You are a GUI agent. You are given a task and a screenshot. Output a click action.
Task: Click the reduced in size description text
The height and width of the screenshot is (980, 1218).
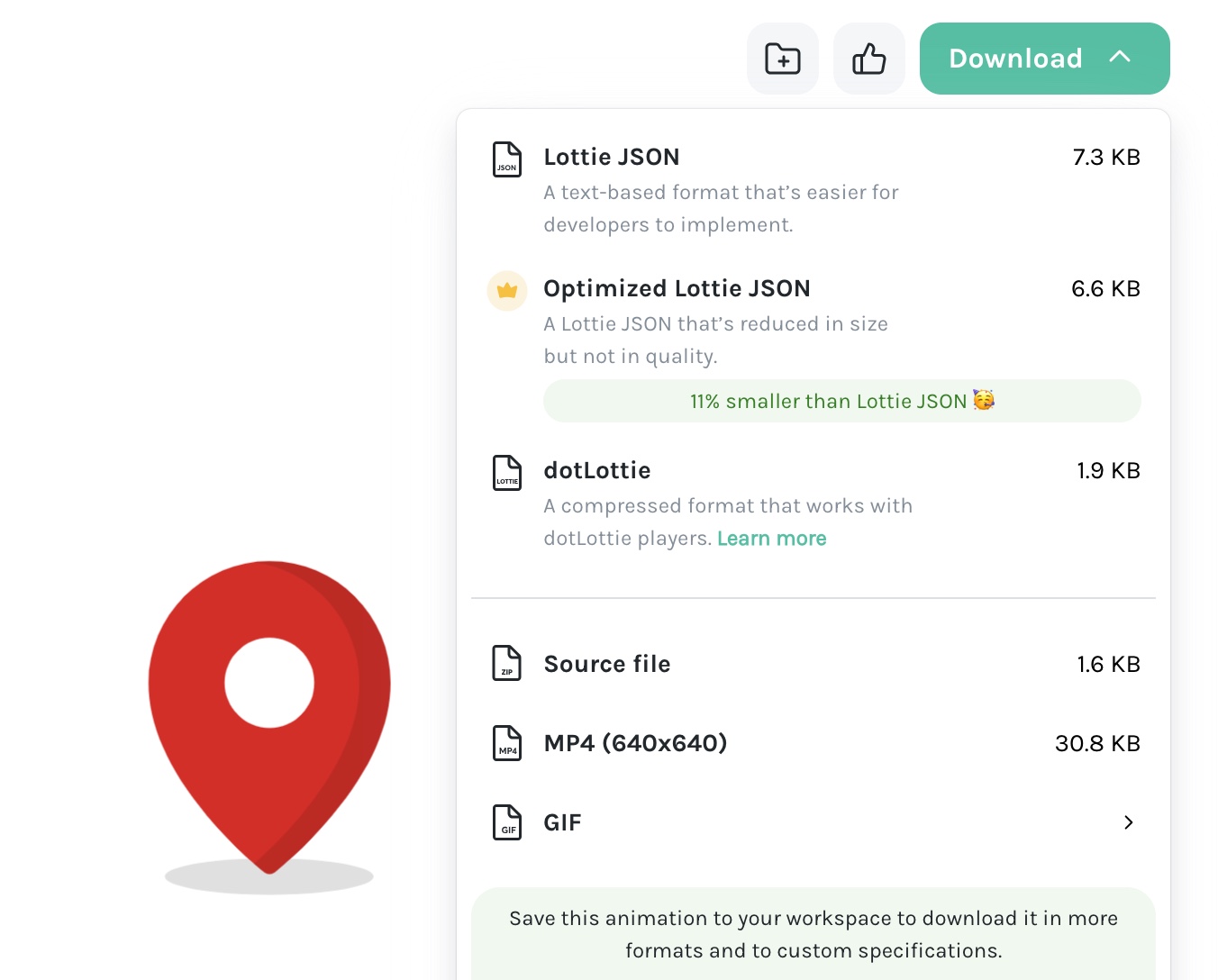point(715,340)
